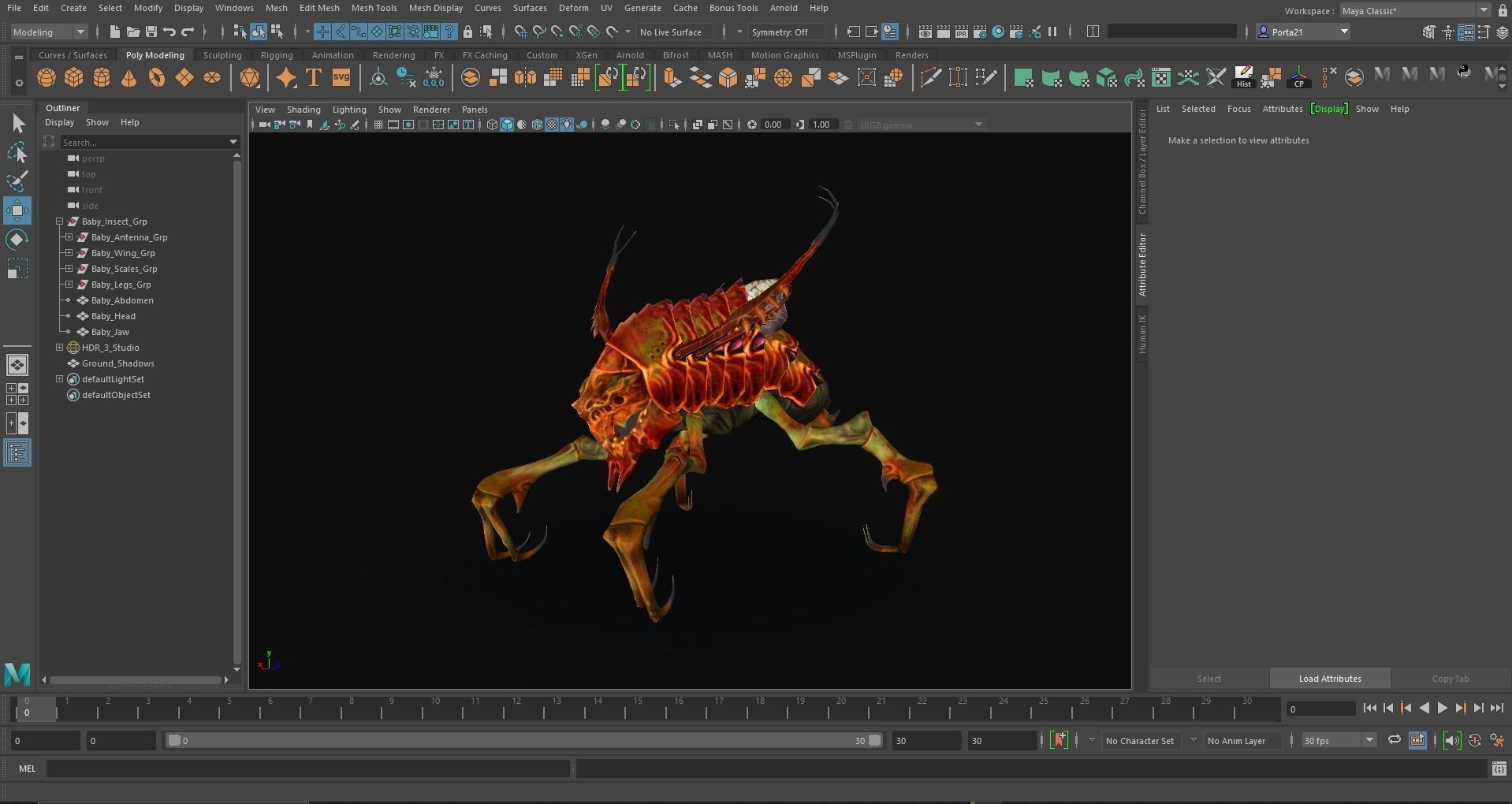This screenshot has height=804, width=1512.
Task: Toggle loop playback mode
Action: click(x=1394, y=740)
